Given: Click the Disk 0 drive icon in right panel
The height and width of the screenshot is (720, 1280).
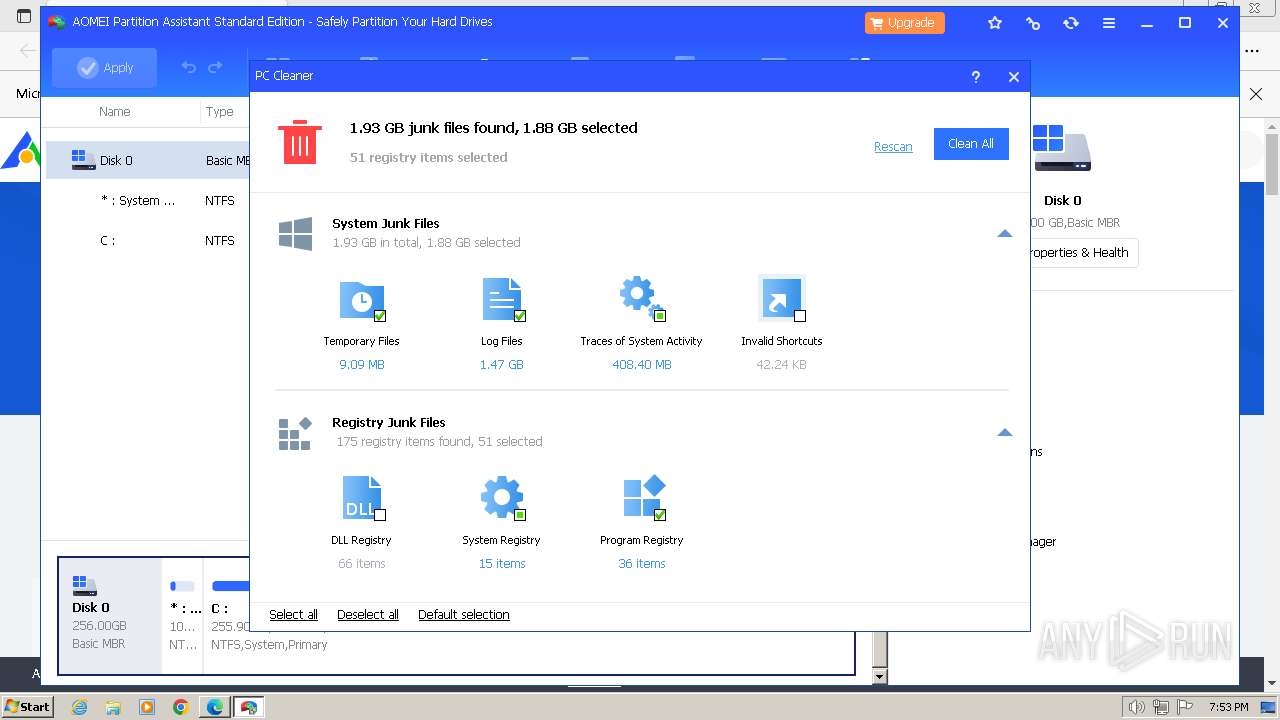Looking at the screenshot, I should point(1062,149).
